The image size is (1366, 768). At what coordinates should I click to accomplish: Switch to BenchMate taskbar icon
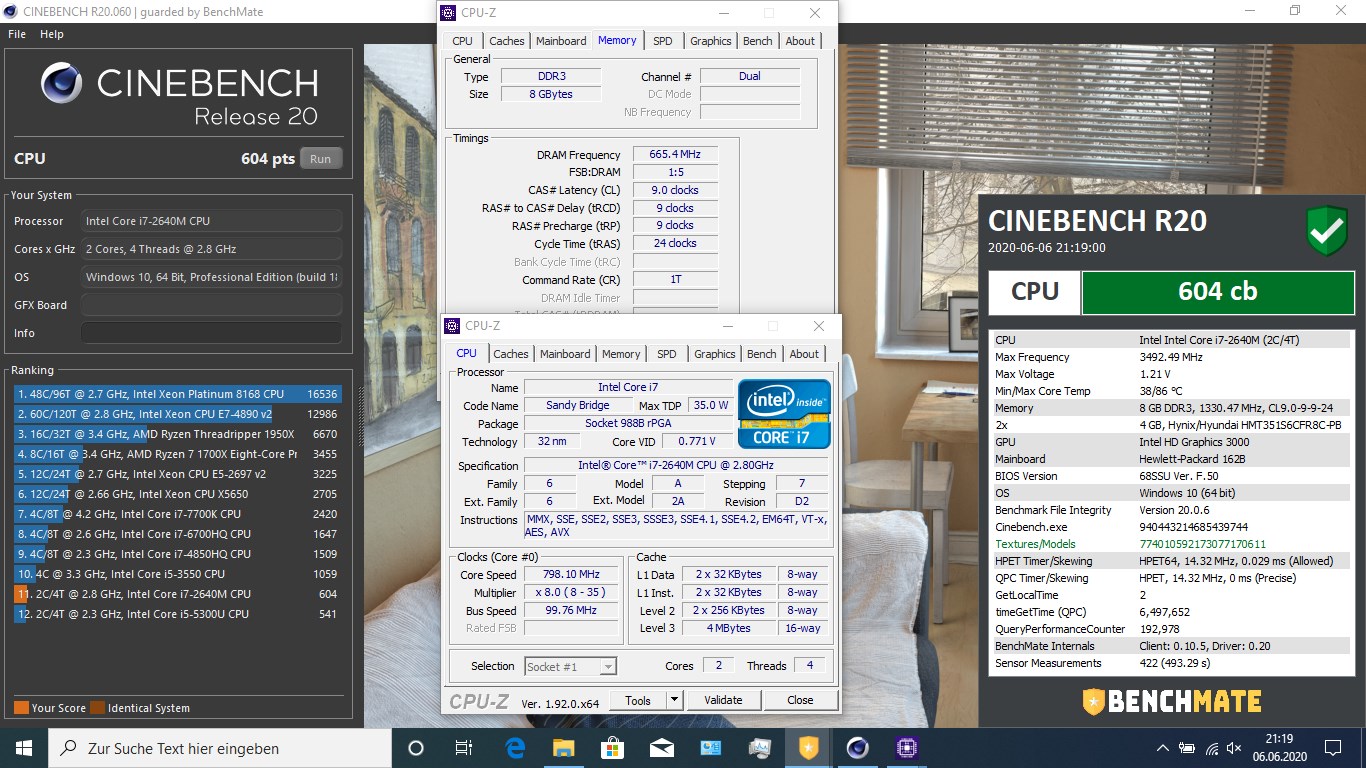click(807, 747)
